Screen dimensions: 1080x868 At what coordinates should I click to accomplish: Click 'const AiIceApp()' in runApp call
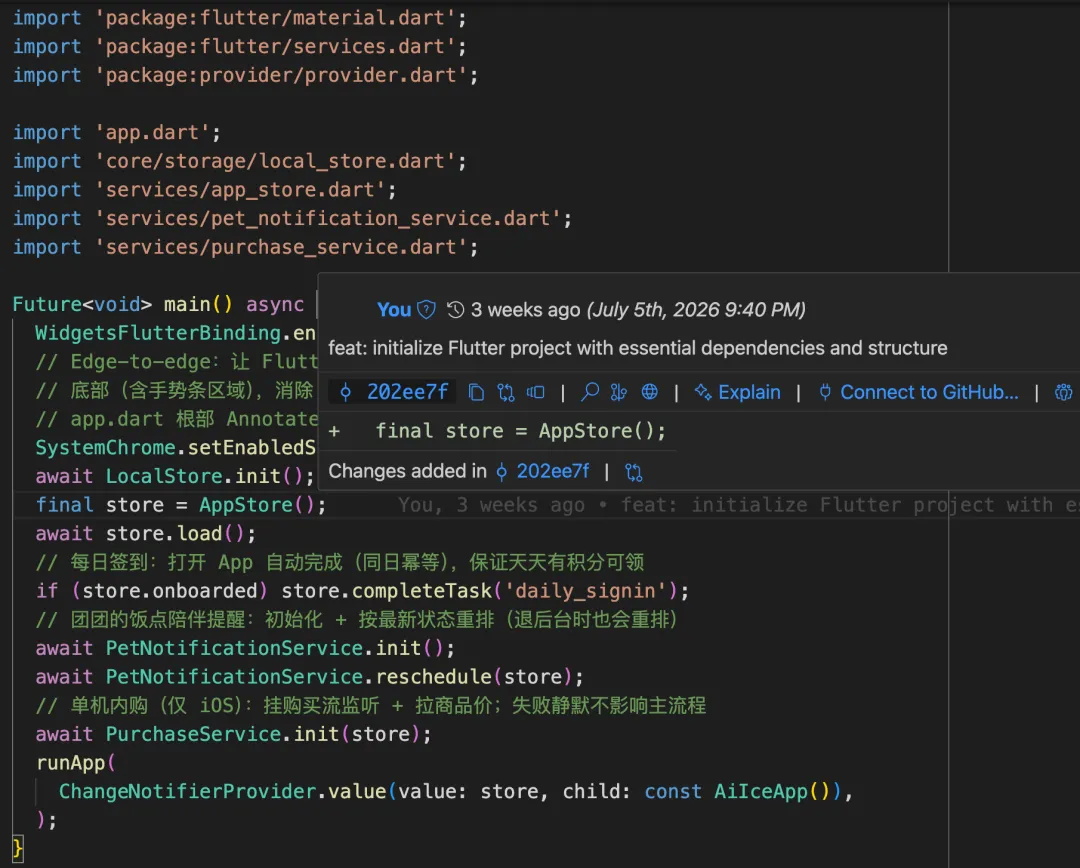click(738, 792)
